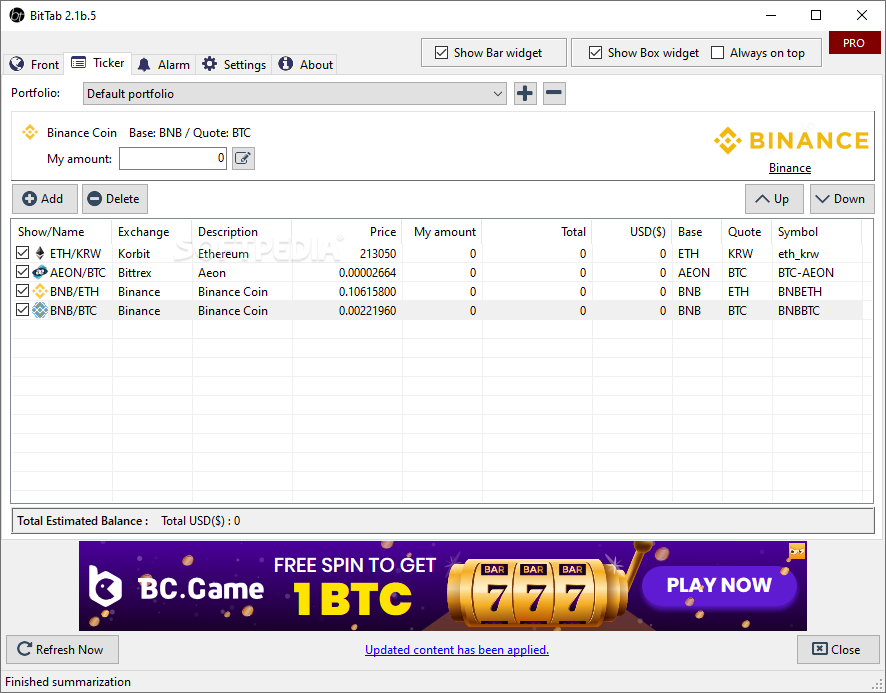Click the Delete ticker button
Screen dimensions: 886x693
click(115, 199)
